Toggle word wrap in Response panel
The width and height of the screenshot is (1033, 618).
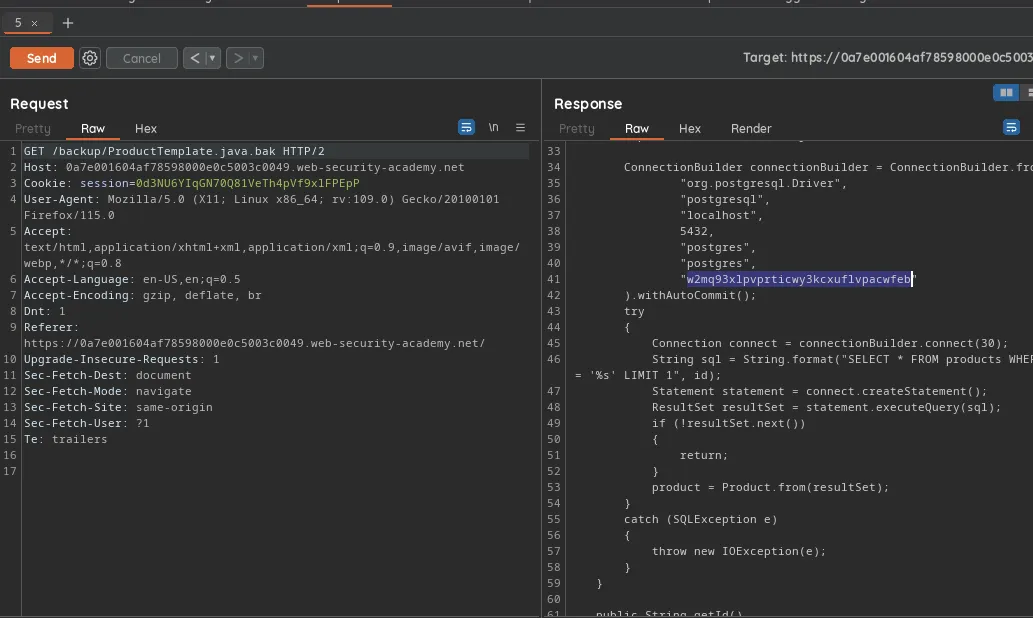pyautogui.click(x=1011, y=127)
